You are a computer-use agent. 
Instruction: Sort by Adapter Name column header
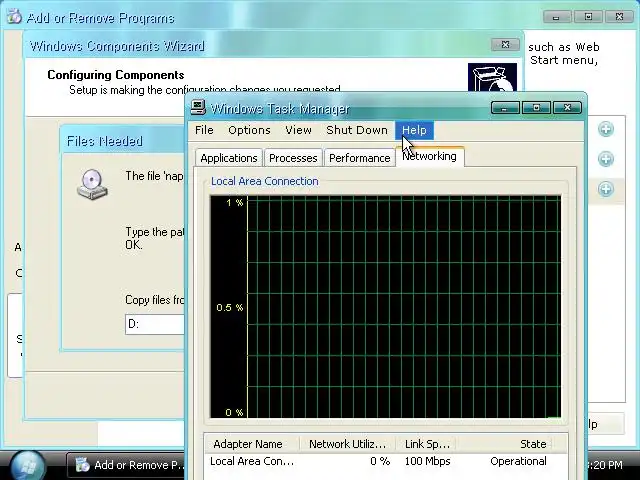point(252,444)
